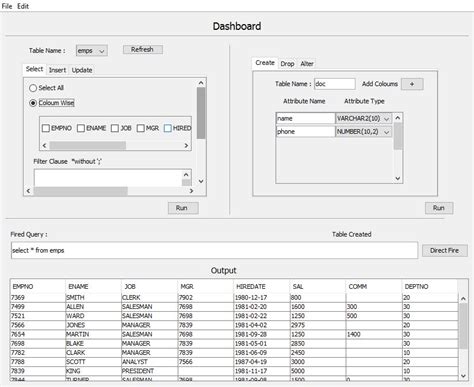Click left arrow of column list scrollbar

(x=44, y=145)
